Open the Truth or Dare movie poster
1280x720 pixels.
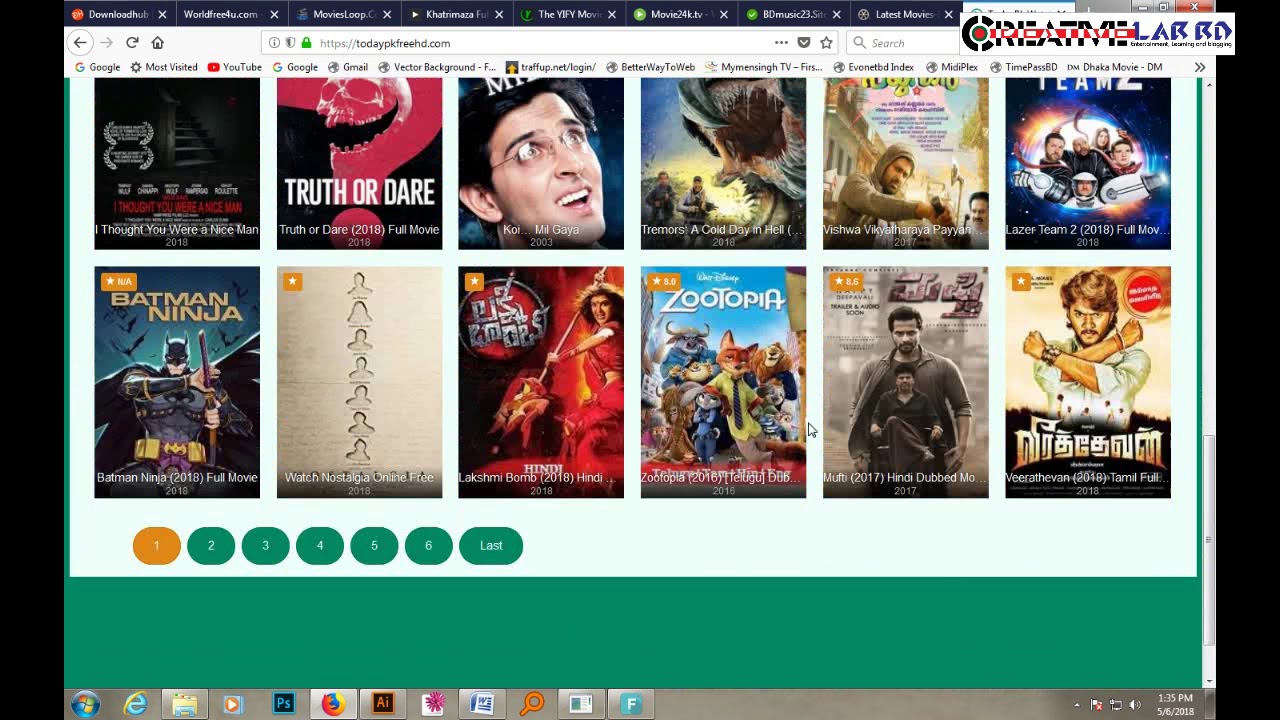tap(359, 163)
